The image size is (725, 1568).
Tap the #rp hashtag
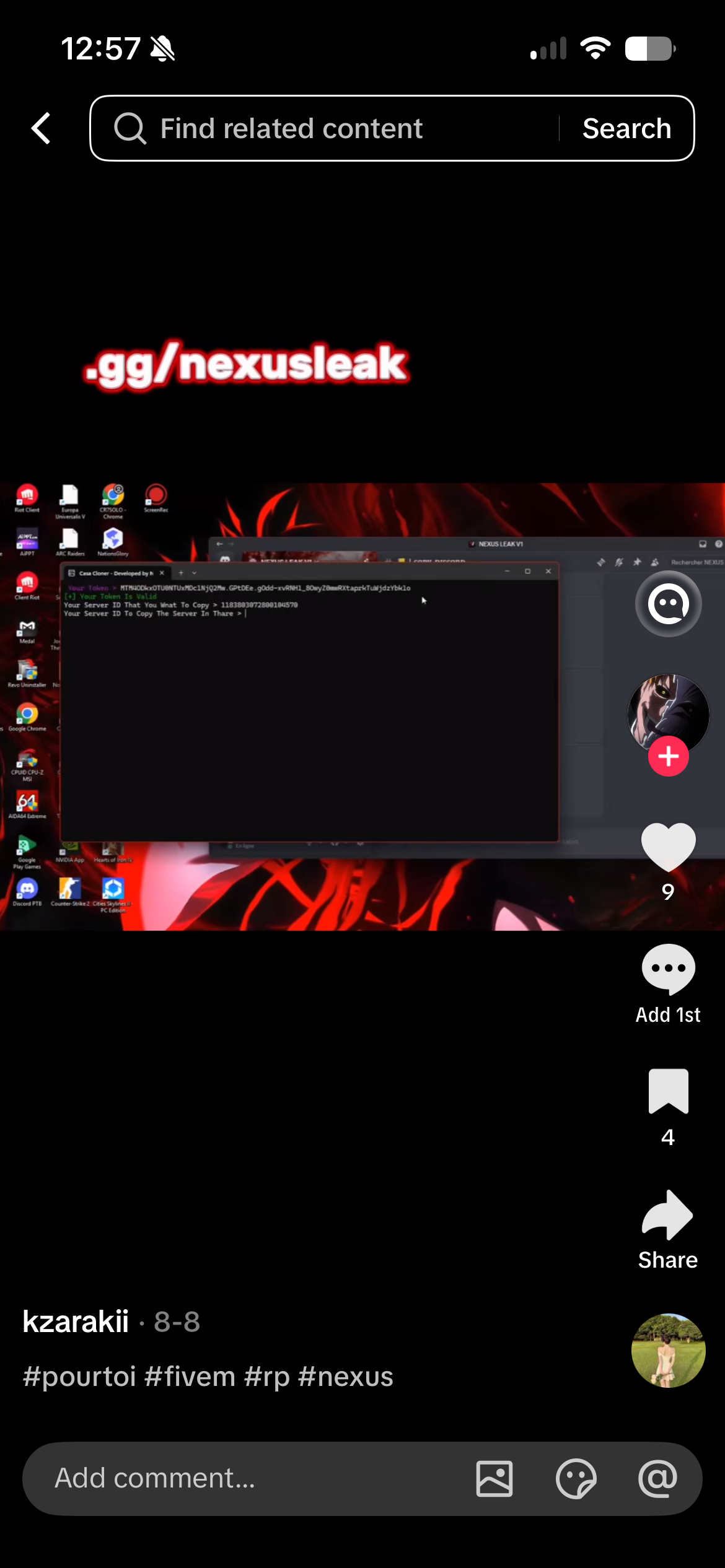tap(267, 1377)
